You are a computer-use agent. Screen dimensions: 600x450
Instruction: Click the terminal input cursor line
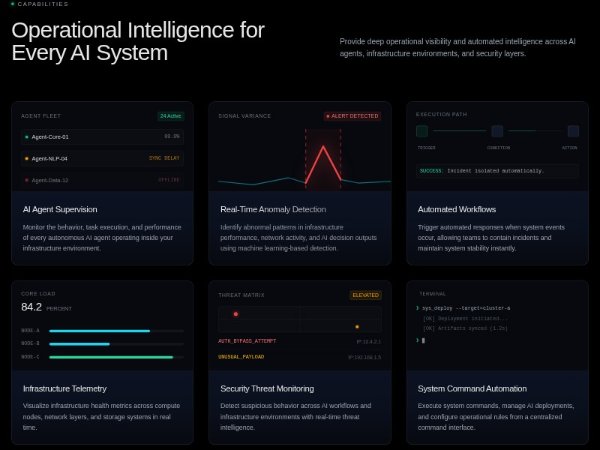[x=424, y=340]
